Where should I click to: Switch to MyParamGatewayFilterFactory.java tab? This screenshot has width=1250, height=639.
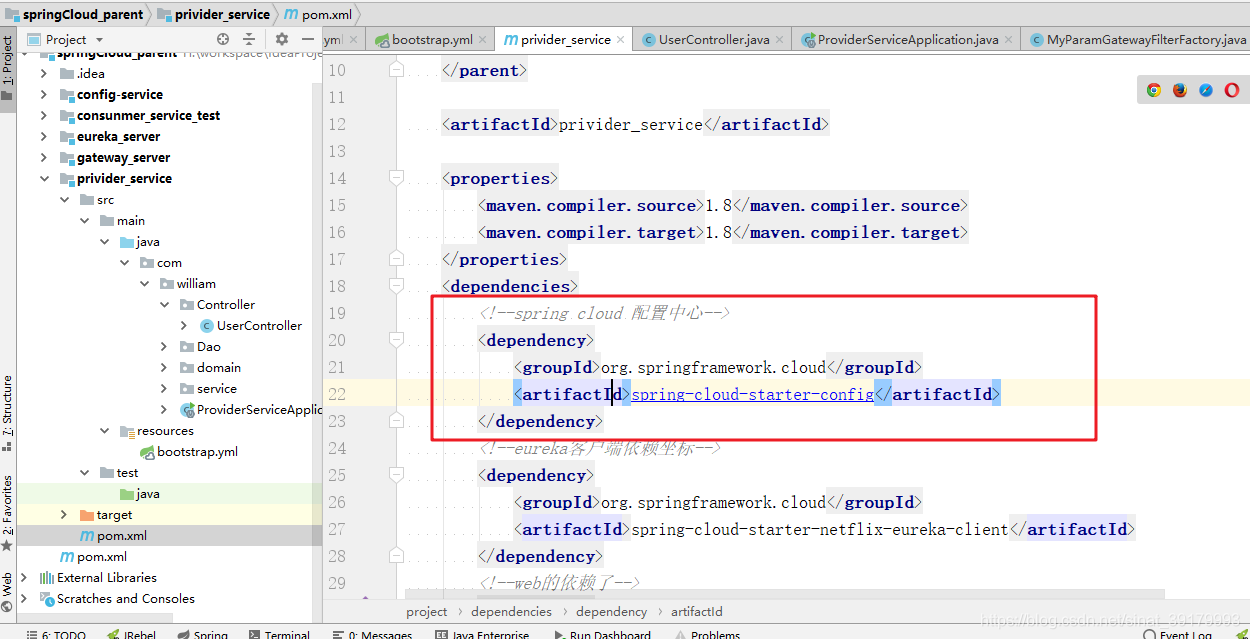pyautogui.click(x=1138, y=40)
